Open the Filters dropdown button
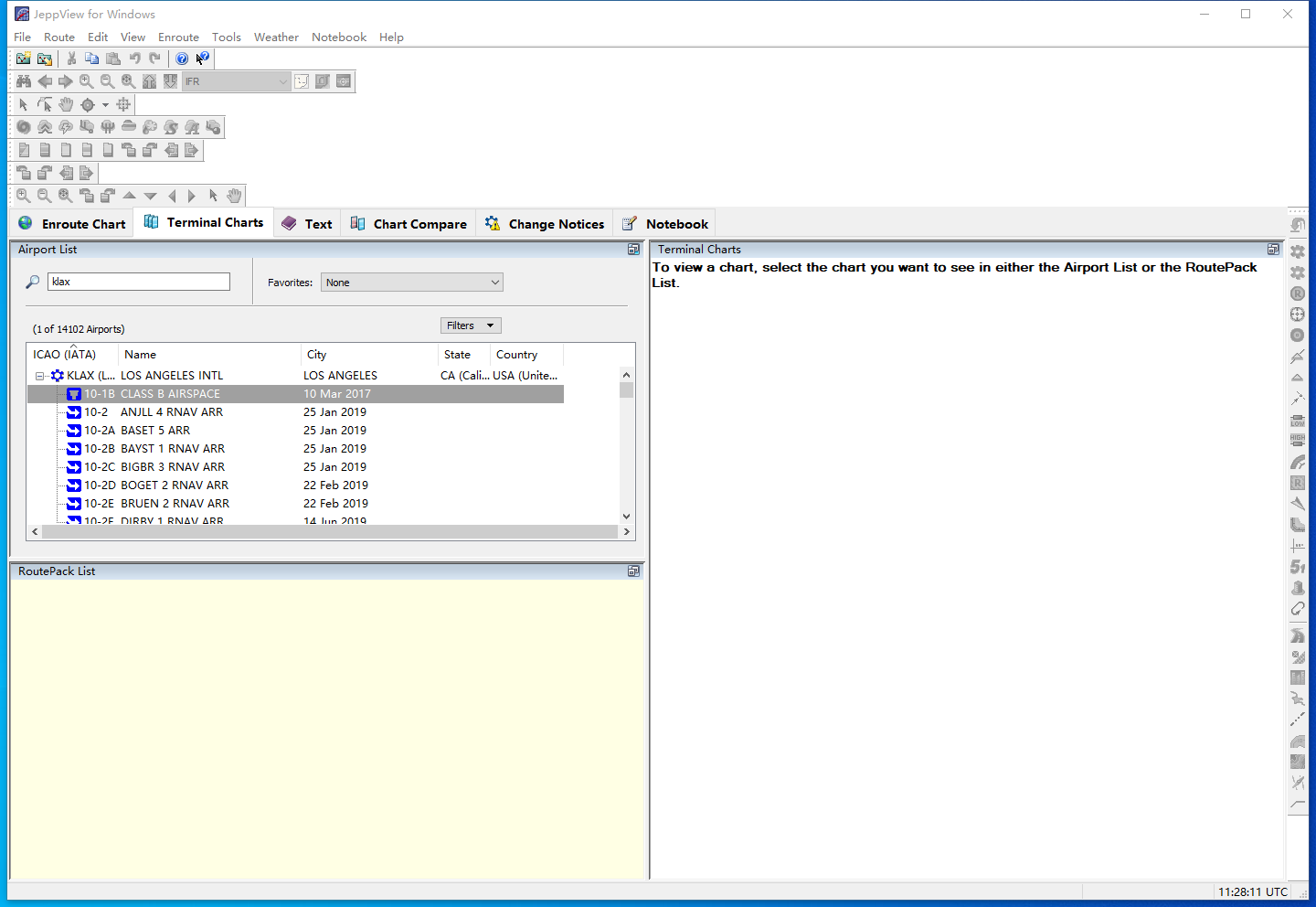Image resolution: width=1316 pixels, height=907 pixels. point(471,325)
